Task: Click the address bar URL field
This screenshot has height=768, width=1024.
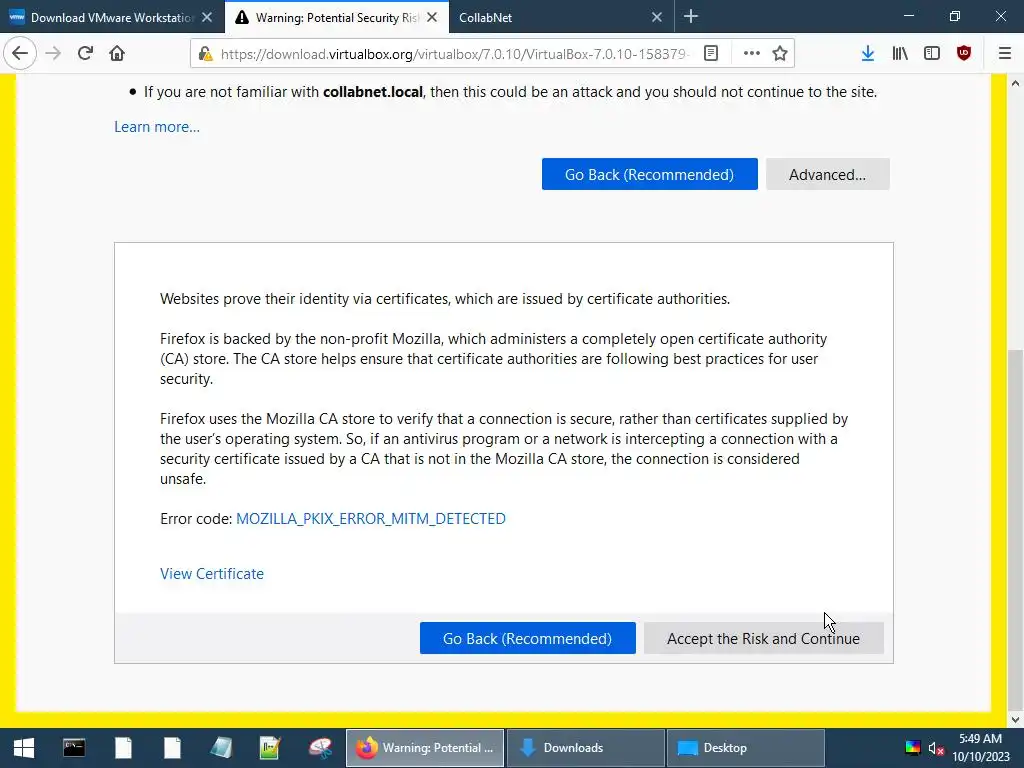Action: (455, 54)
